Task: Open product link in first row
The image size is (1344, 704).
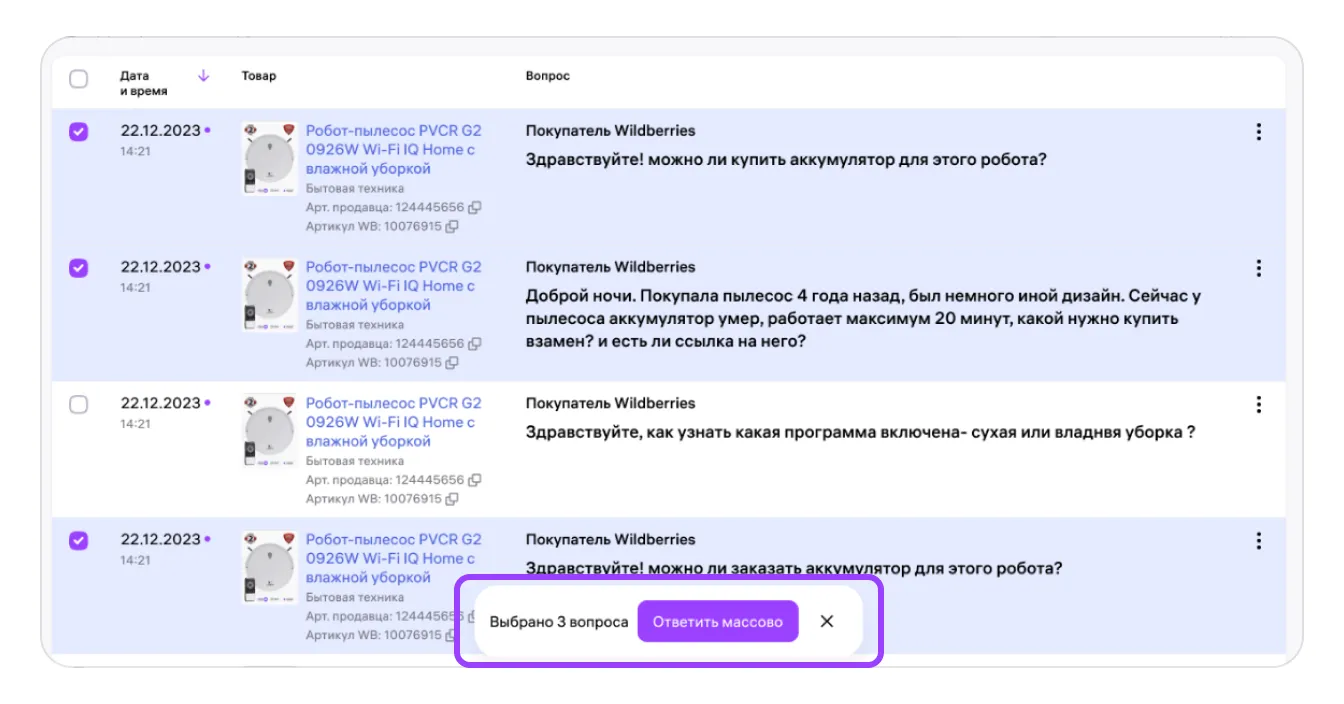Action: click(x=392, y=150)
